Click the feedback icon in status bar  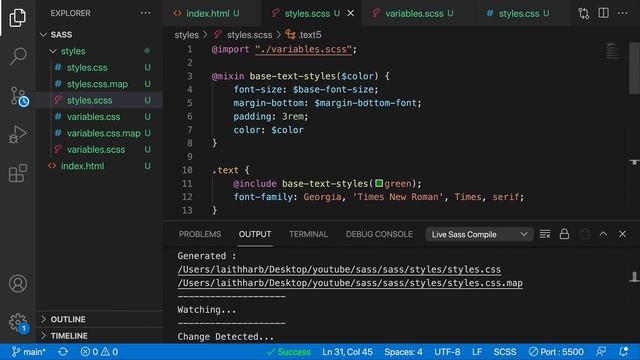[x=601, y=351]
